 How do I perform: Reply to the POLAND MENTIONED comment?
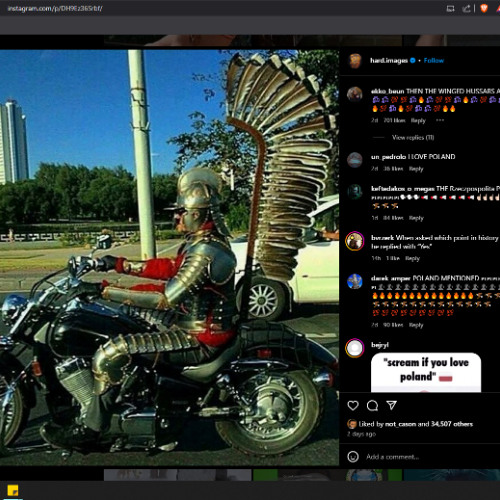point(416,325)
